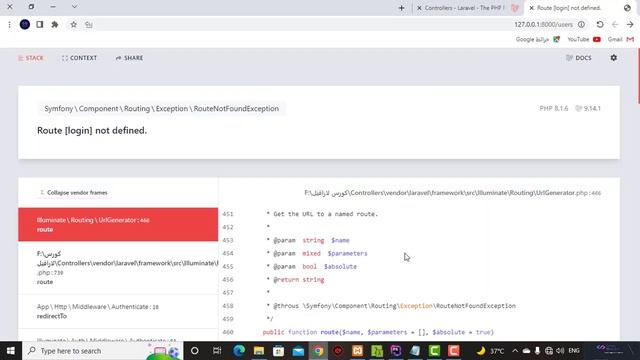
Task: Open Cortana circle icon on taskbar
Action: 195,351
